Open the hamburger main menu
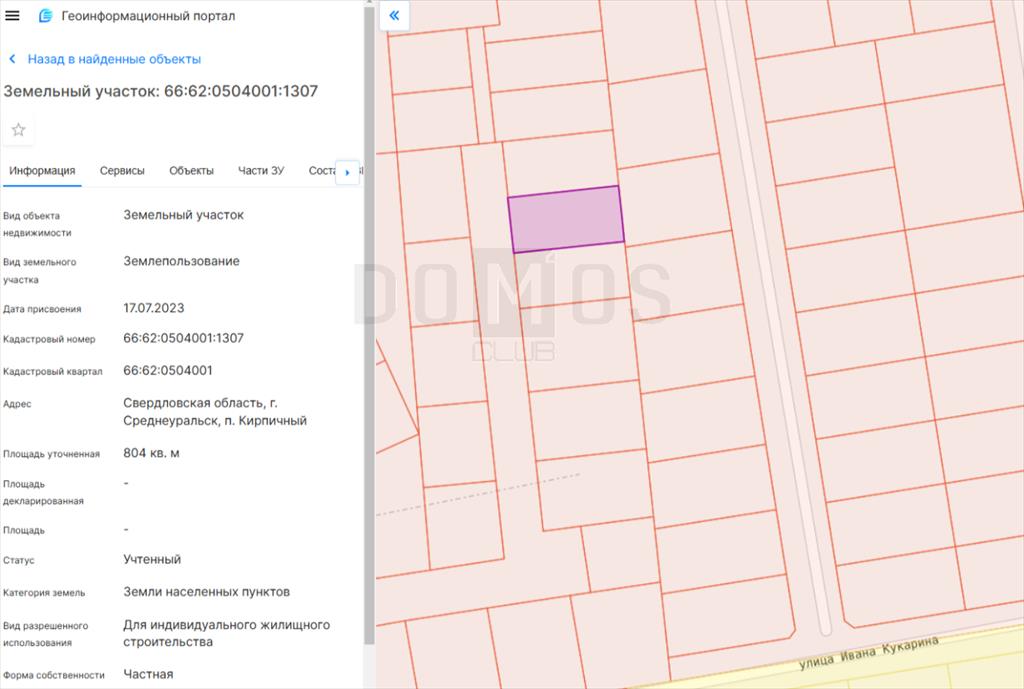This screenshot has width=1024, height=689. click(13, 16)
